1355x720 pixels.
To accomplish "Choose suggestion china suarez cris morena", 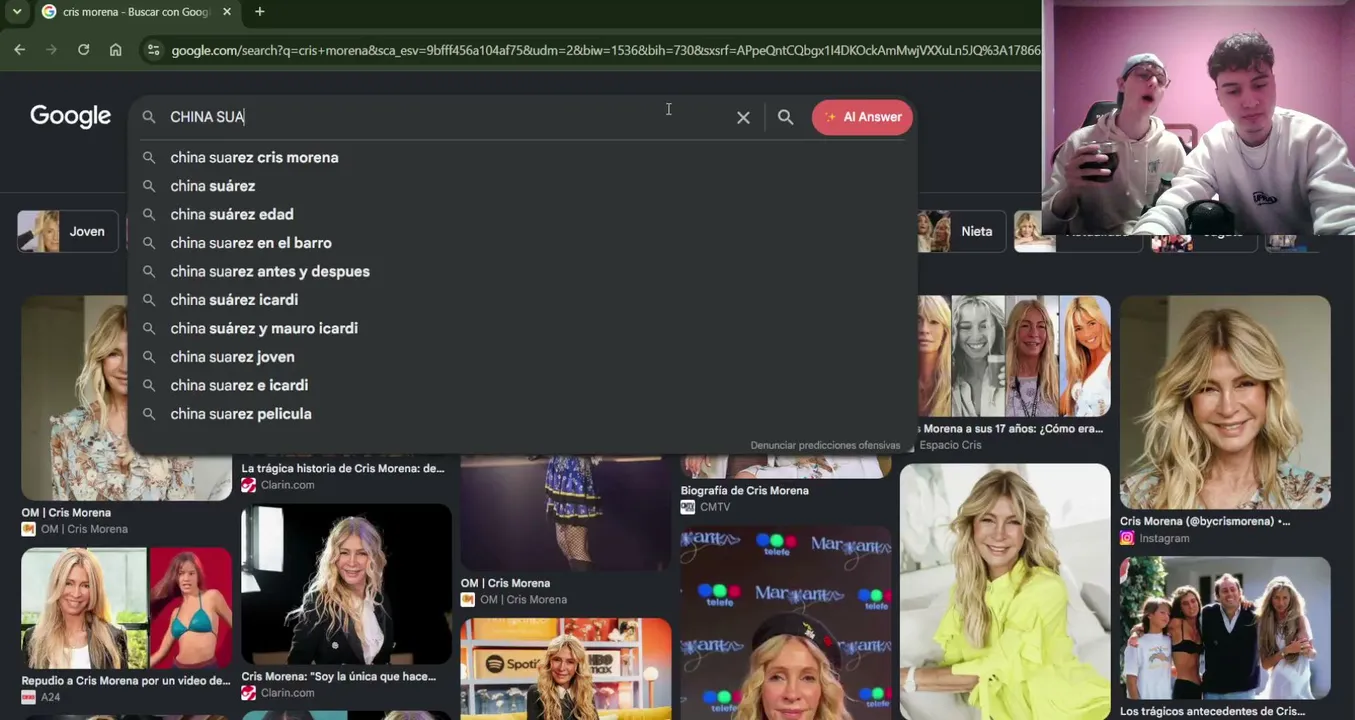I will [522, 157].
